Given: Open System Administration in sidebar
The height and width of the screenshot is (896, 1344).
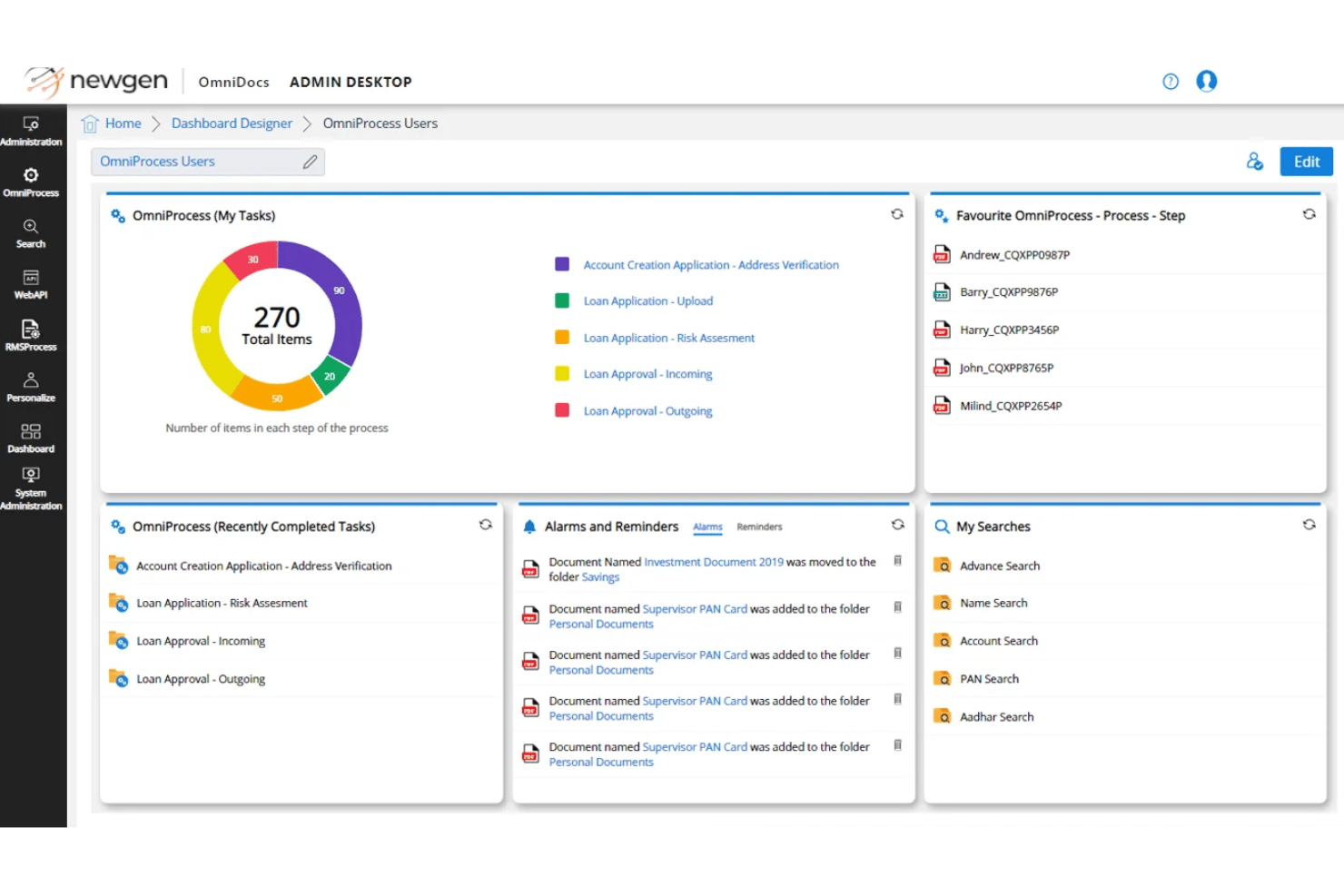Looking at the screenshot, I should click(x=31, y=488).
